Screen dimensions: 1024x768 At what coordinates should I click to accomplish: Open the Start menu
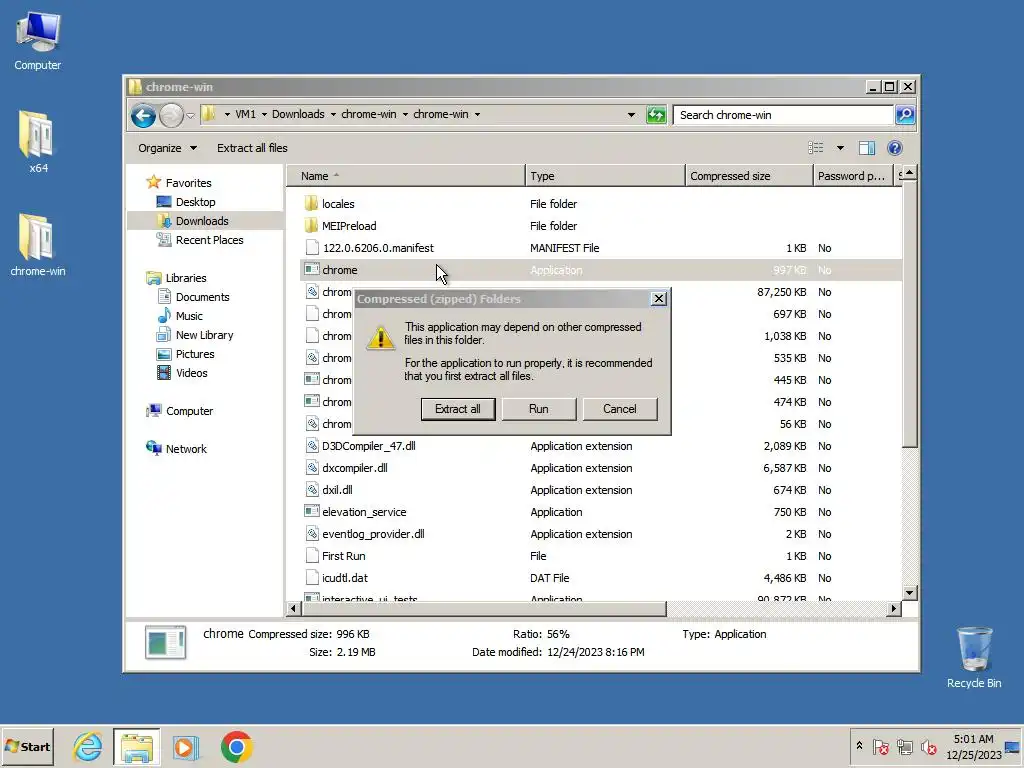coord(27,746)
